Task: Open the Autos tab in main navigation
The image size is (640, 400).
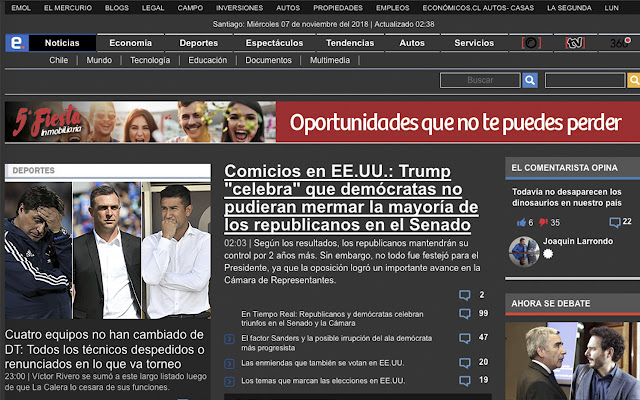Action: click(412, 43)
